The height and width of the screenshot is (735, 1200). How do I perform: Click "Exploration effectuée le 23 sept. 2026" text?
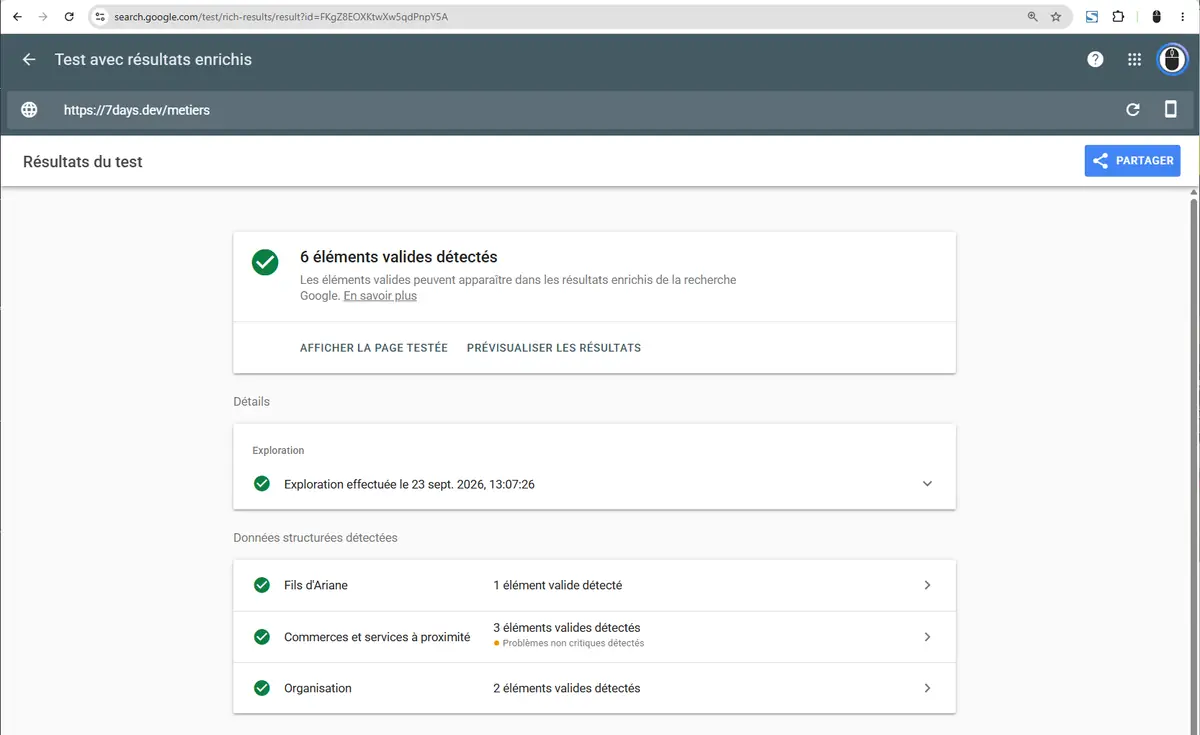(x=409, y=484)
